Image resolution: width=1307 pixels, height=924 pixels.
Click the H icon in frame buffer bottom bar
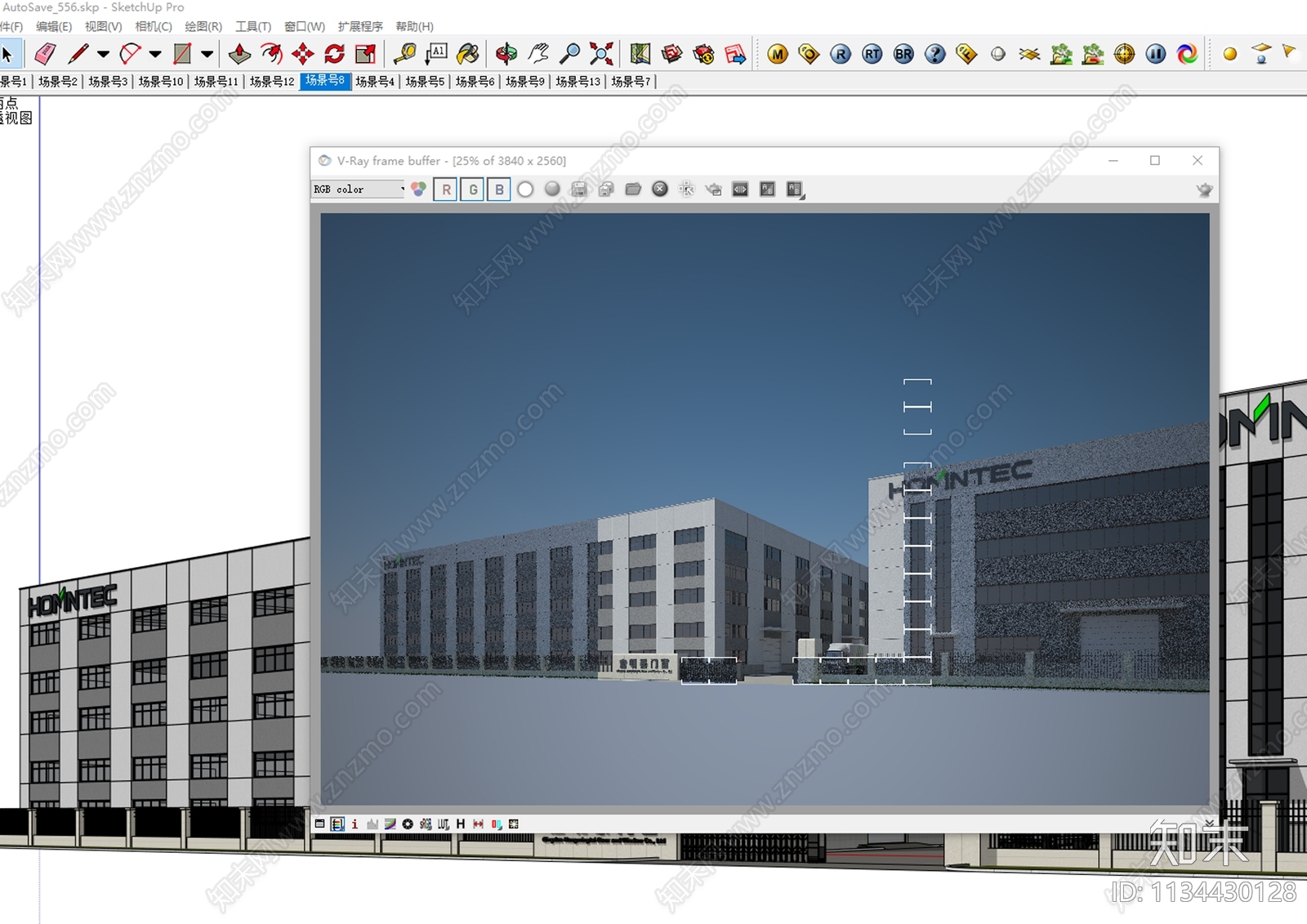461,824
